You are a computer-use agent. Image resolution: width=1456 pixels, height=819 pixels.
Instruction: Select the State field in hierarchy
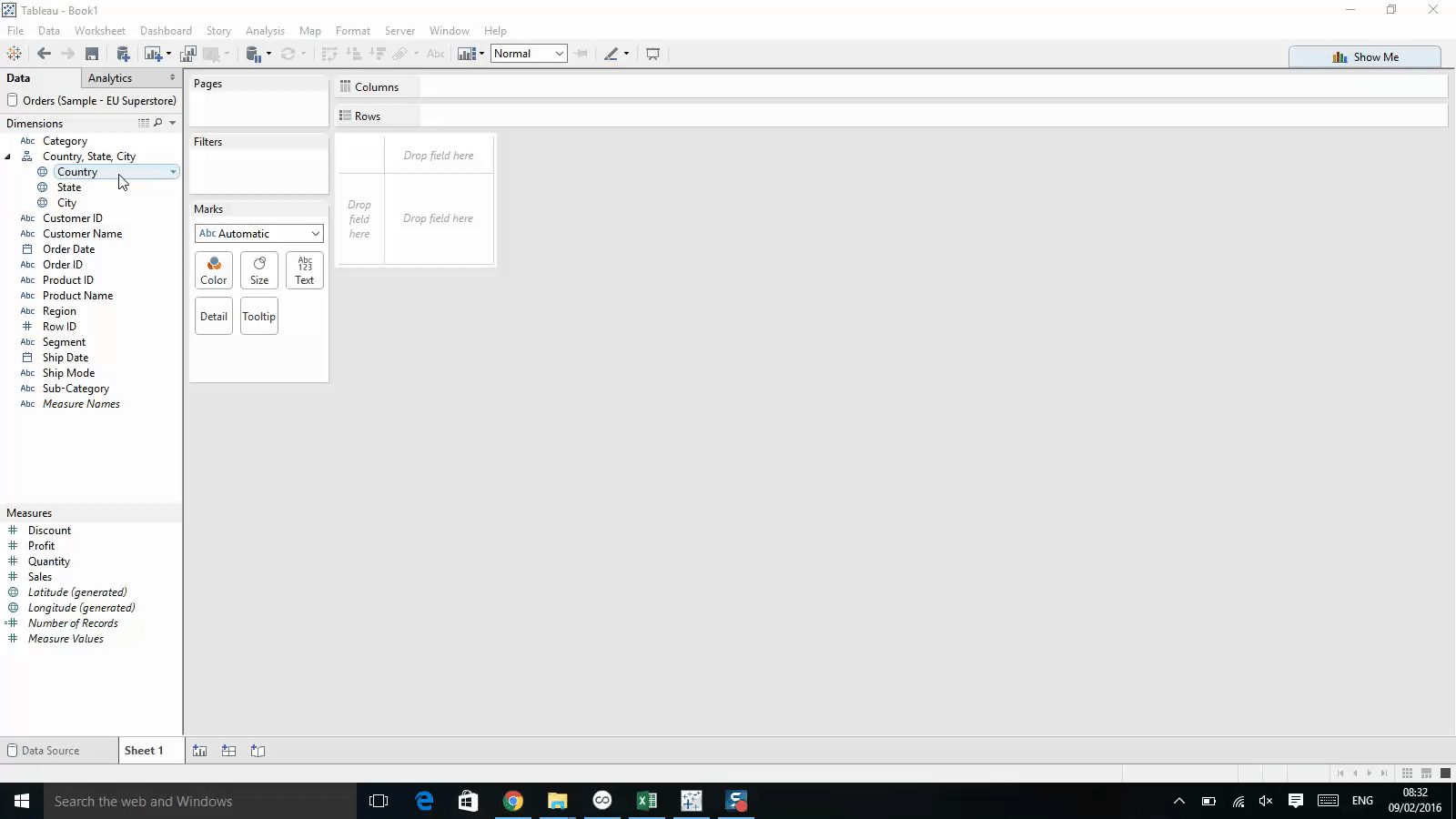(69, 187)
